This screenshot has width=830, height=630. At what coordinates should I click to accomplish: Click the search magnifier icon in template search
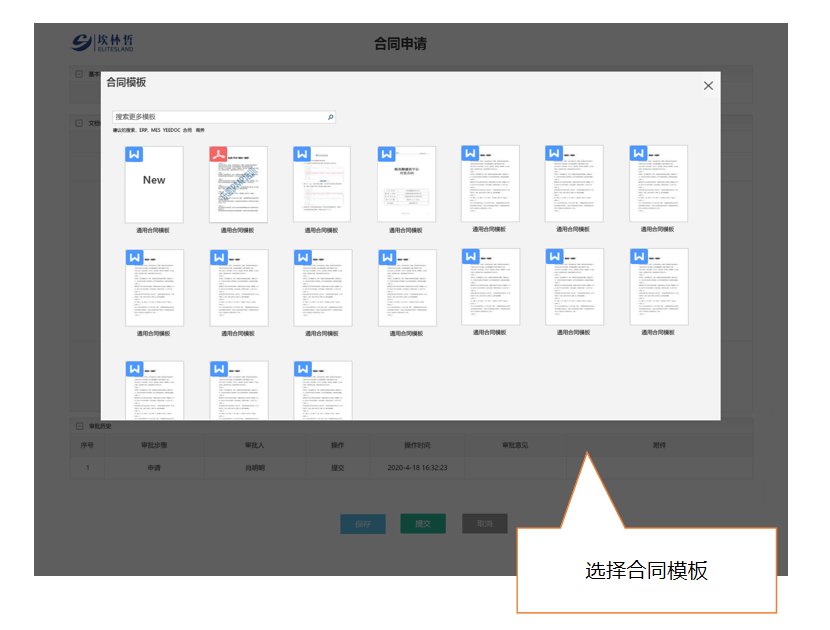click(x=330, y=117)
